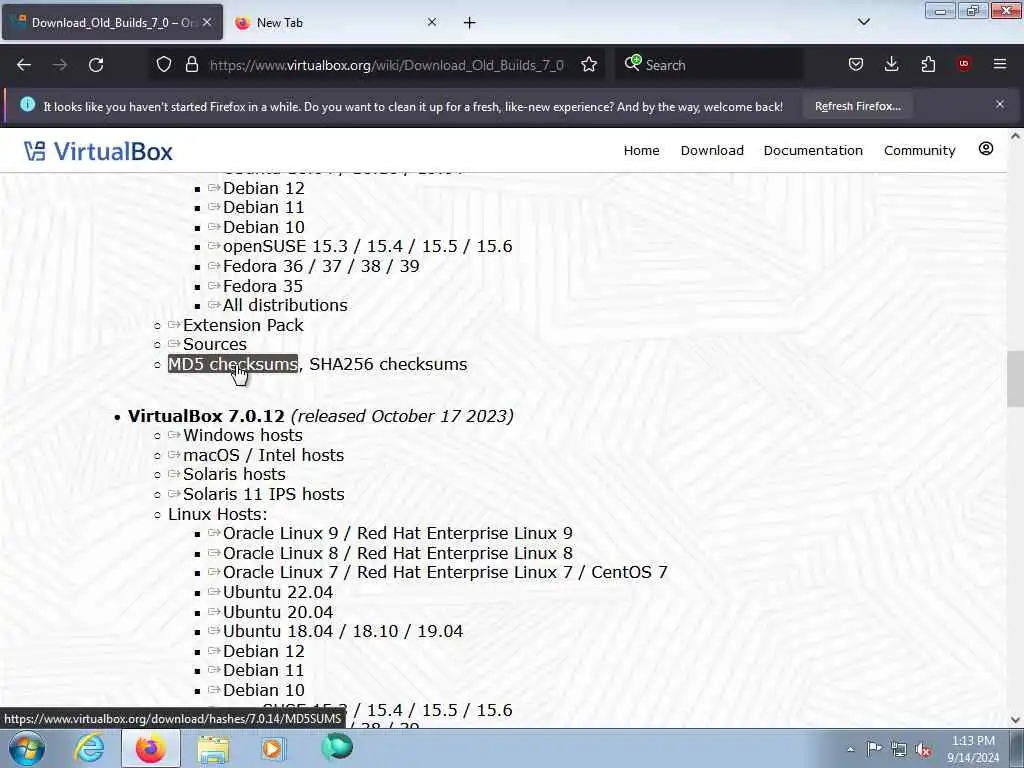
Task: Open the Downloads panel
Action: tap(891, 65)
